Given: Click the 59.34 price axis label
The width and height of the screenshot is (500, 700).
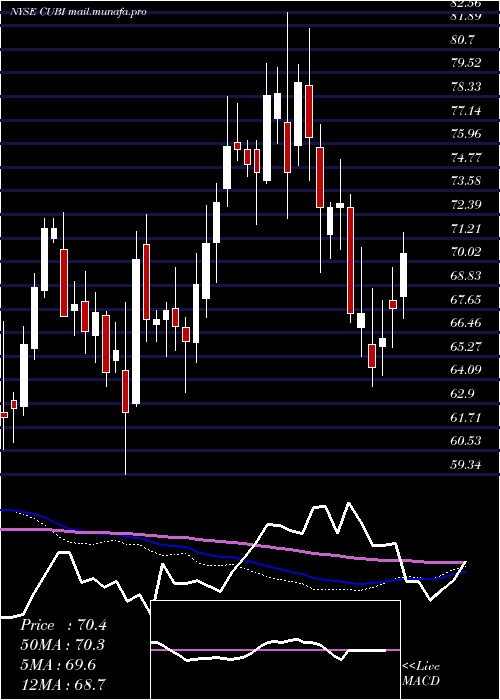Looking at the screenshot, I should [x=466, y=465].
